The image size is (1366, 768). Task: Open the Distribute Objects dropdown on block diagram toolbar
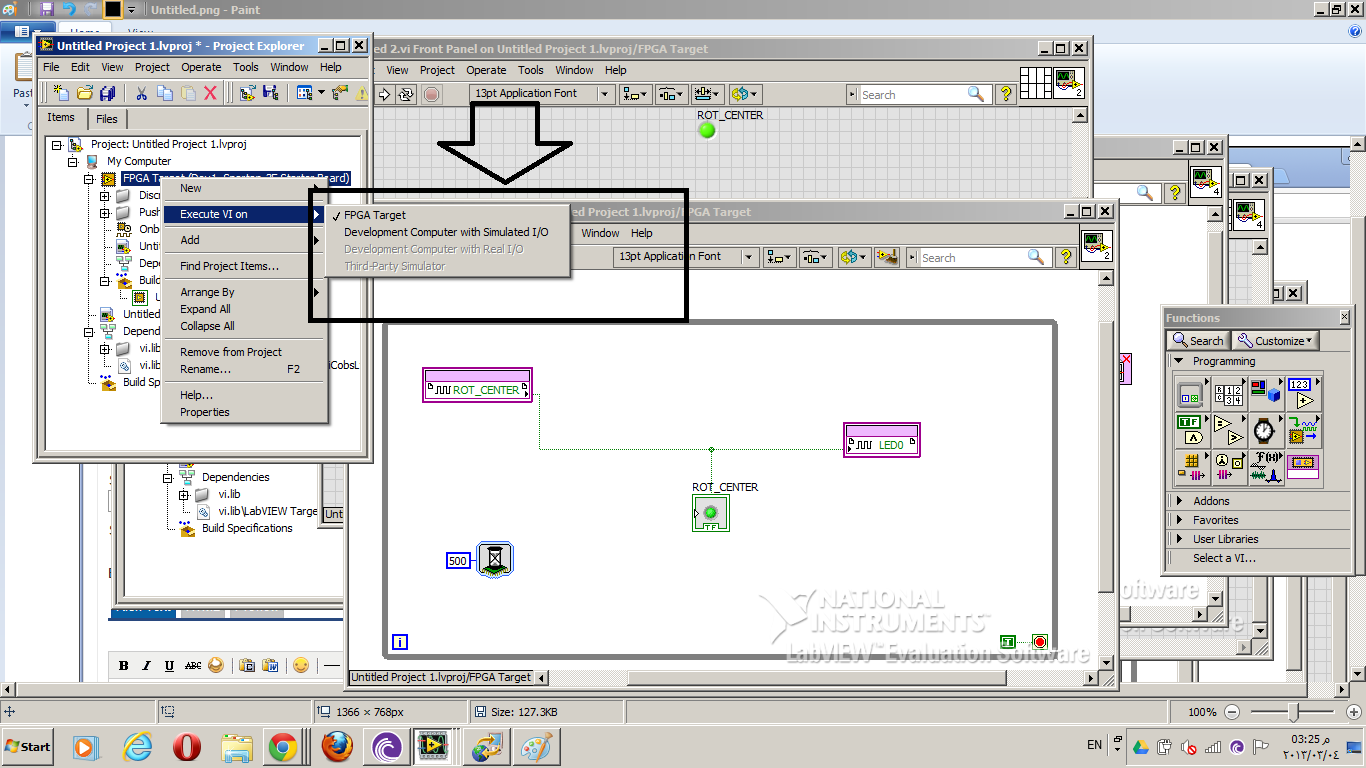click(815, 257)
